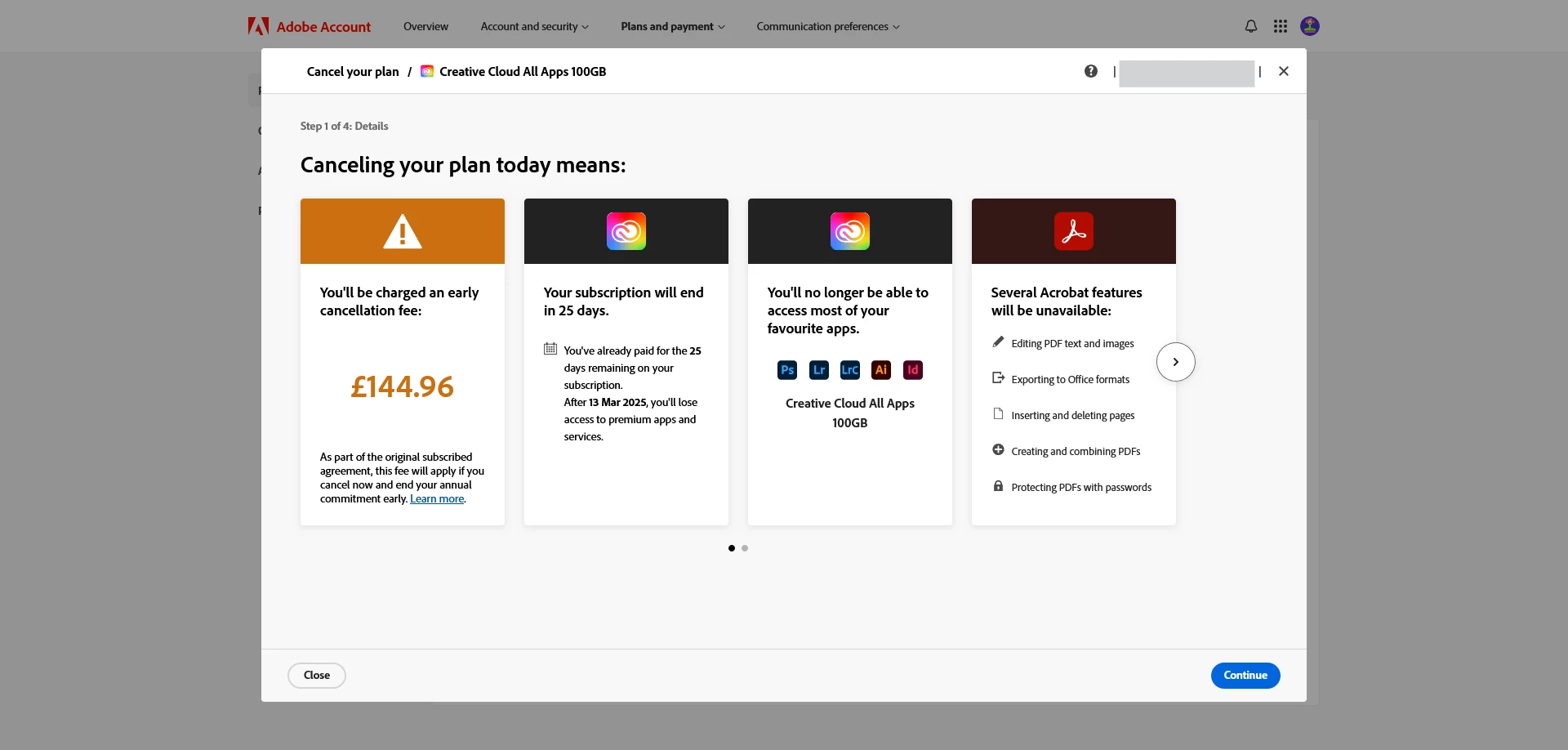Click the InDesign app icon
The height and width of the screenshot is (750, 1568).
coord(913,370)
